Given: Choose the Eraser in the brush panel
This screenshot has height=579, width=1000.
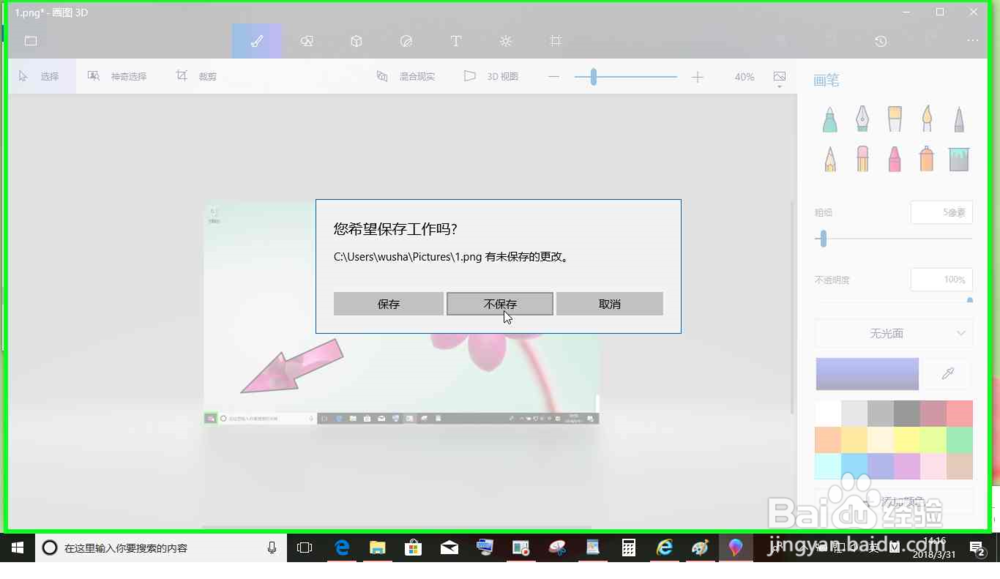Looking at the screenshot, I should (861, 160).
